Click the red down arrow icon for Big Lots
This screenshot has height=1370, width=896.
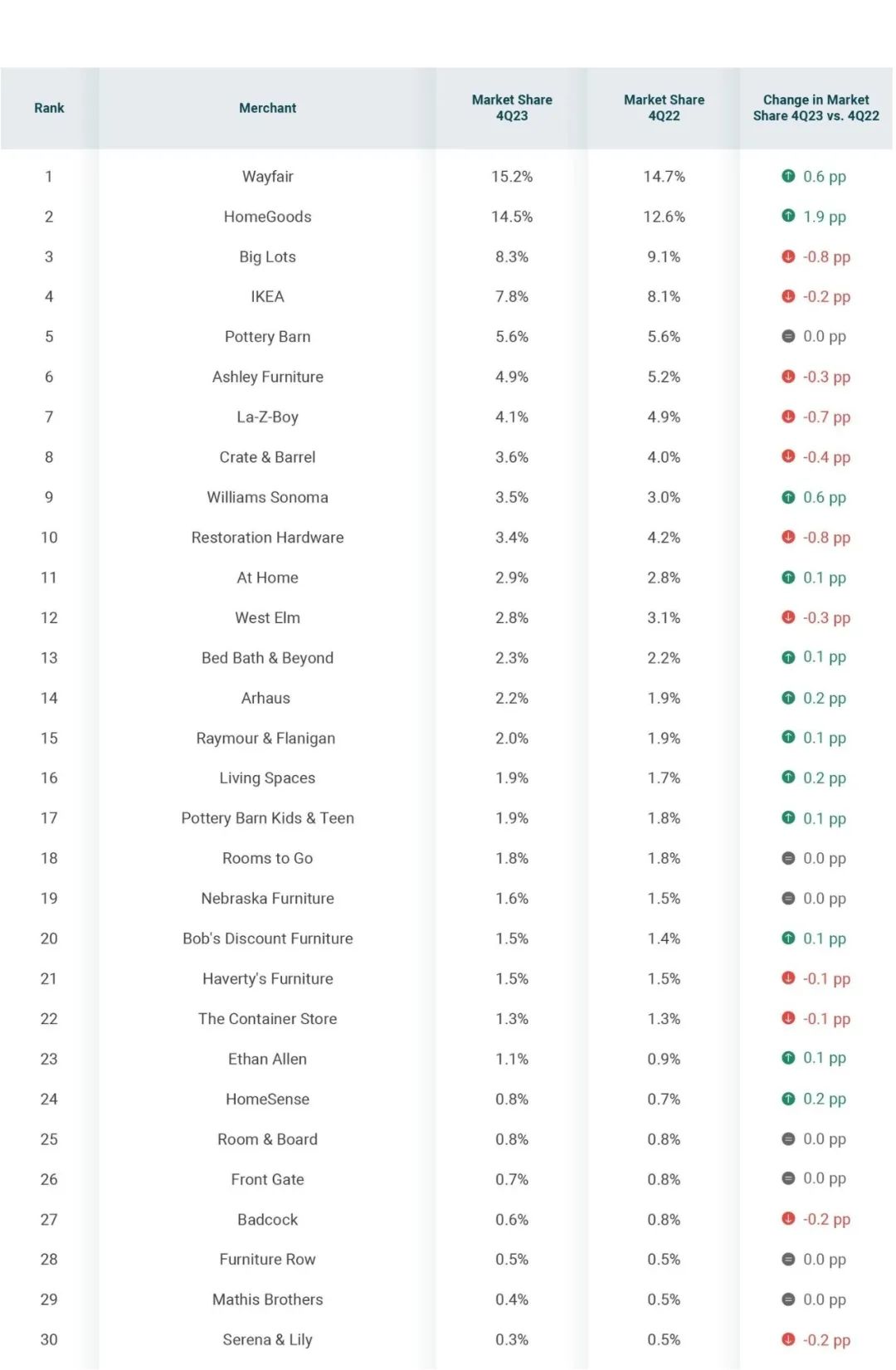click(x=788, y=256)
